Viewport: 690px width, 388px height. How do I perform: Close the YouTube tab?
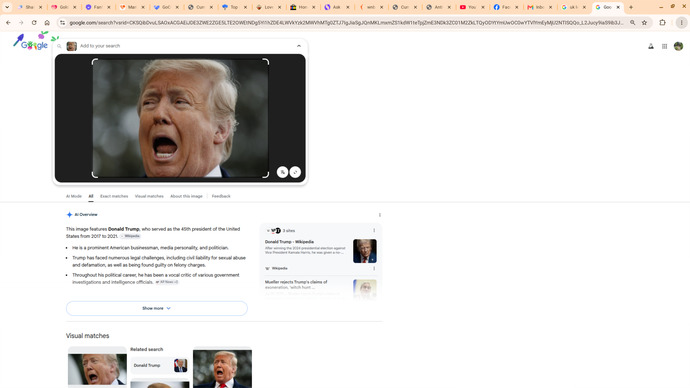483,7
